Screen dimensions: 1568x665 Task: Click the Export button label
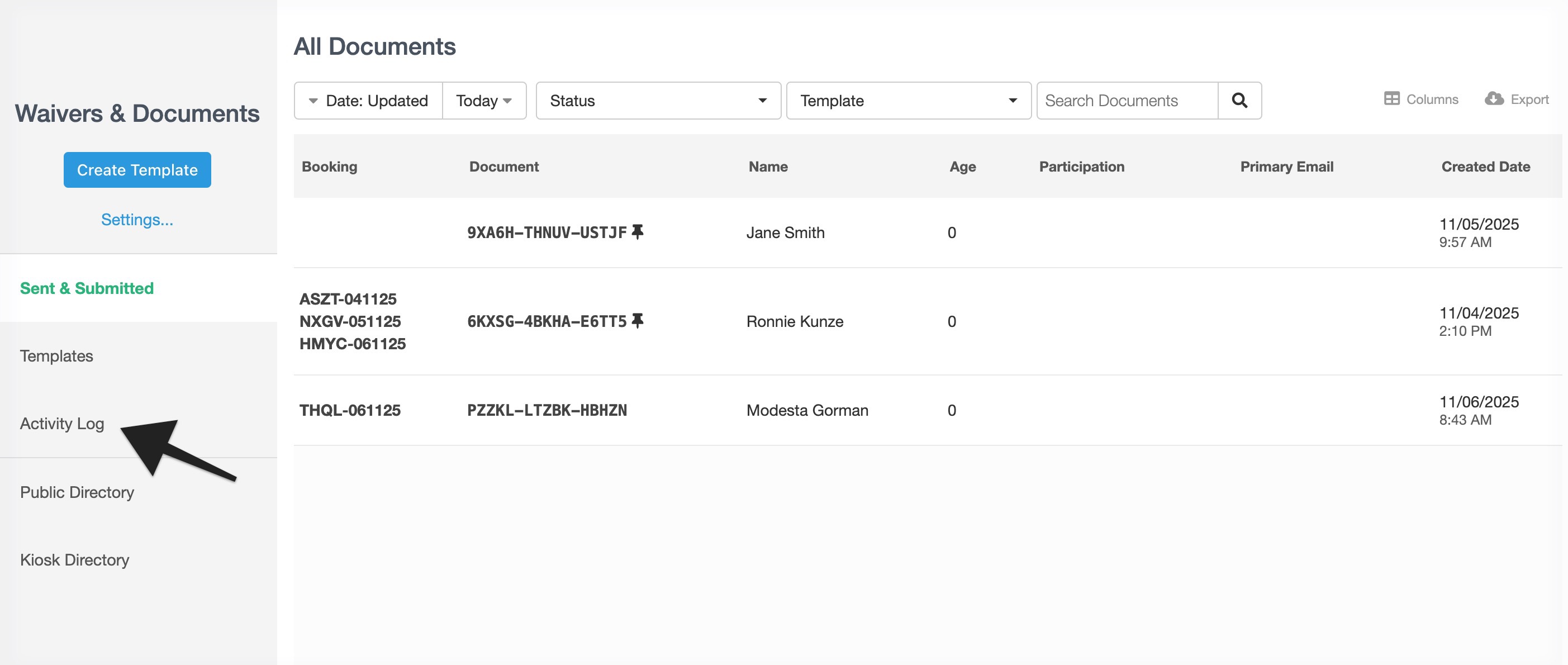(1529, 99)
